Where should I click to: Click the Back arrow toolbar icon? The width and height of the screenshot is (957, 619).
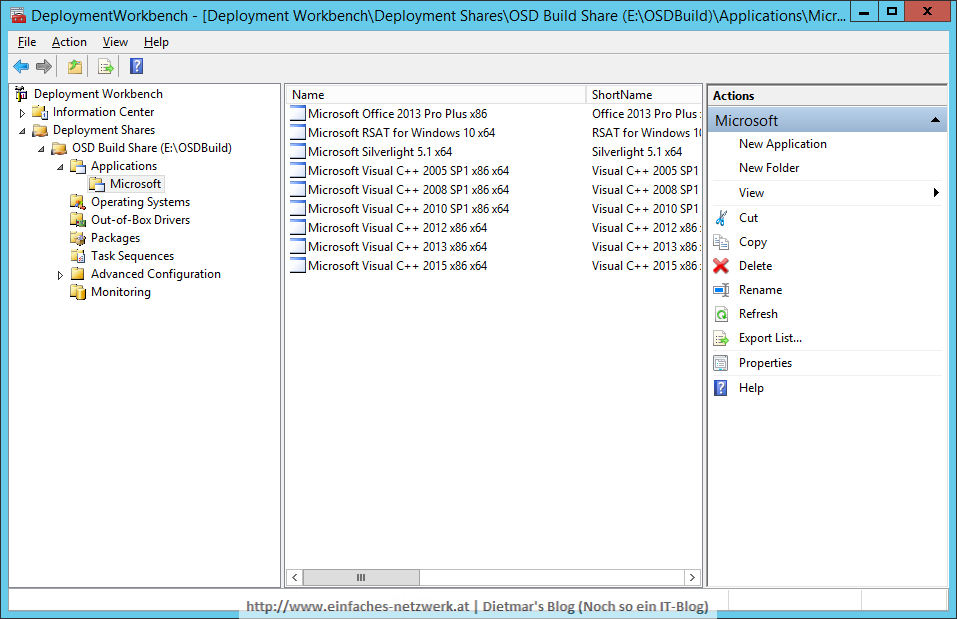21,66
